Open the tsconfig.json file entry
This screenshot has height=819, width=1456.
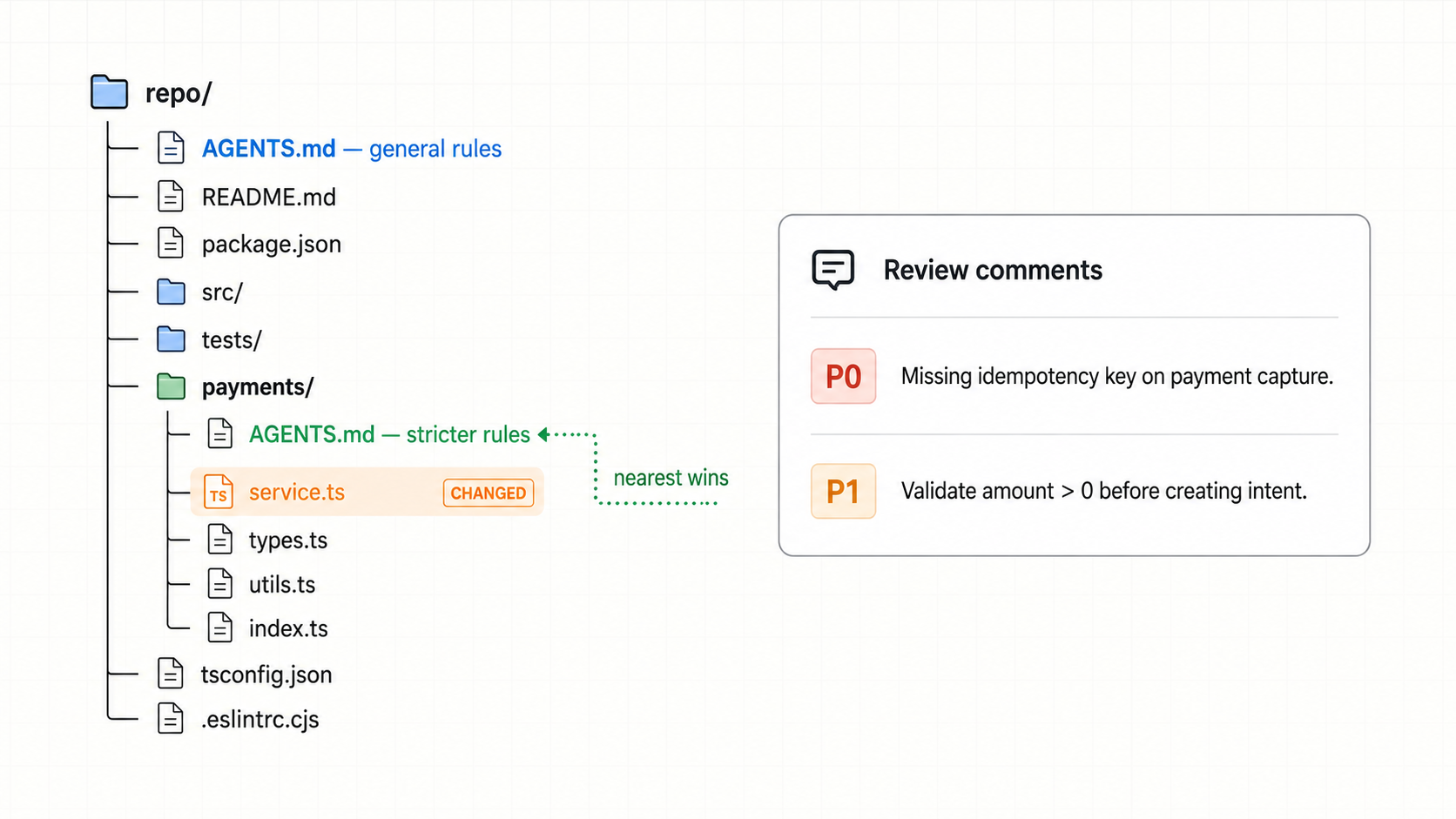coord(266,675)
